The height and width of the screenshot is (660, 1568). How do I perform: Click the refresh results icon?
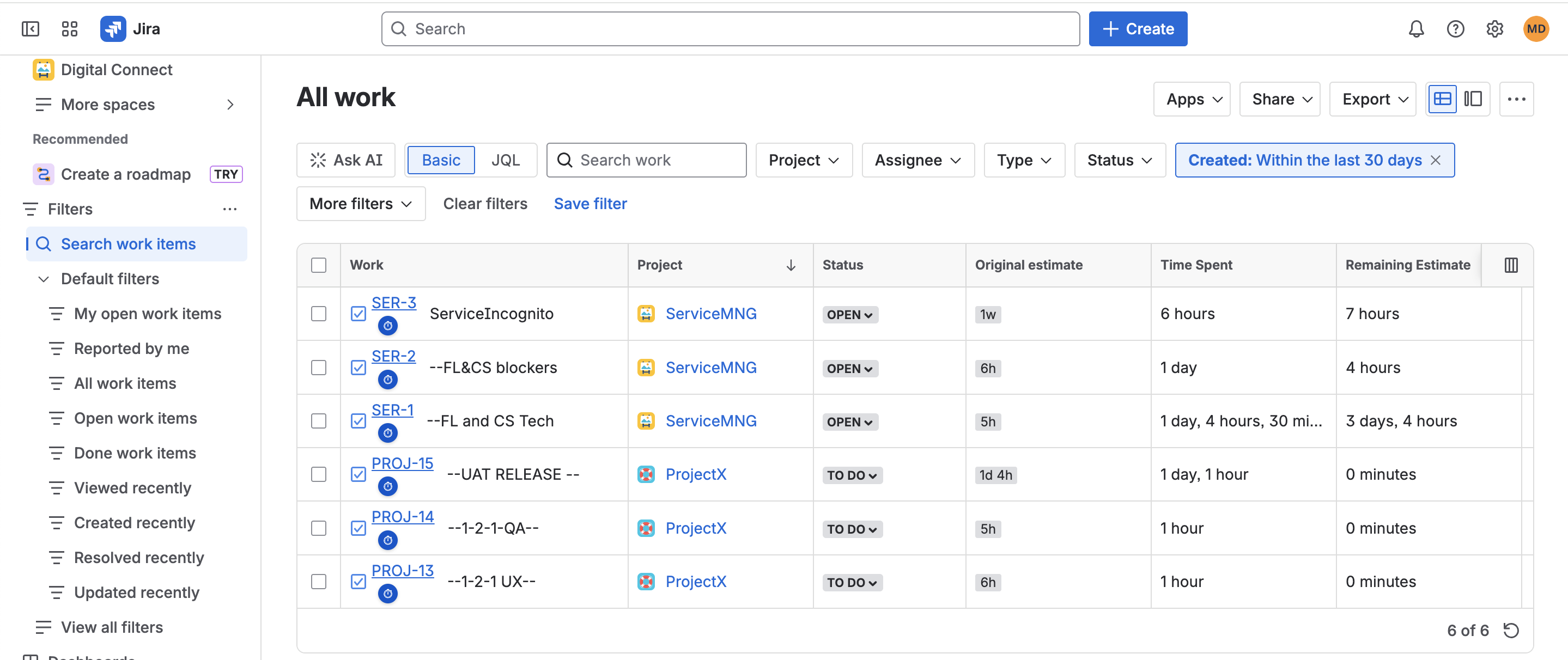(1511, 630)
